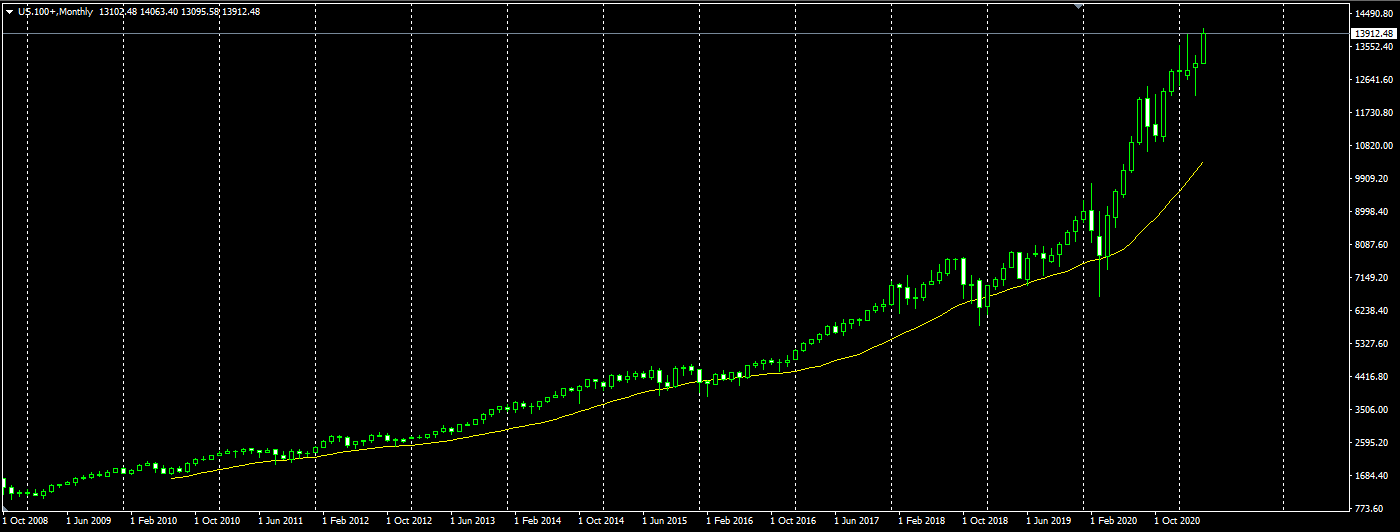Click the 1 Oct 2008 date label
This screenshot has width=1400, height=532.
tap(25, 521)
